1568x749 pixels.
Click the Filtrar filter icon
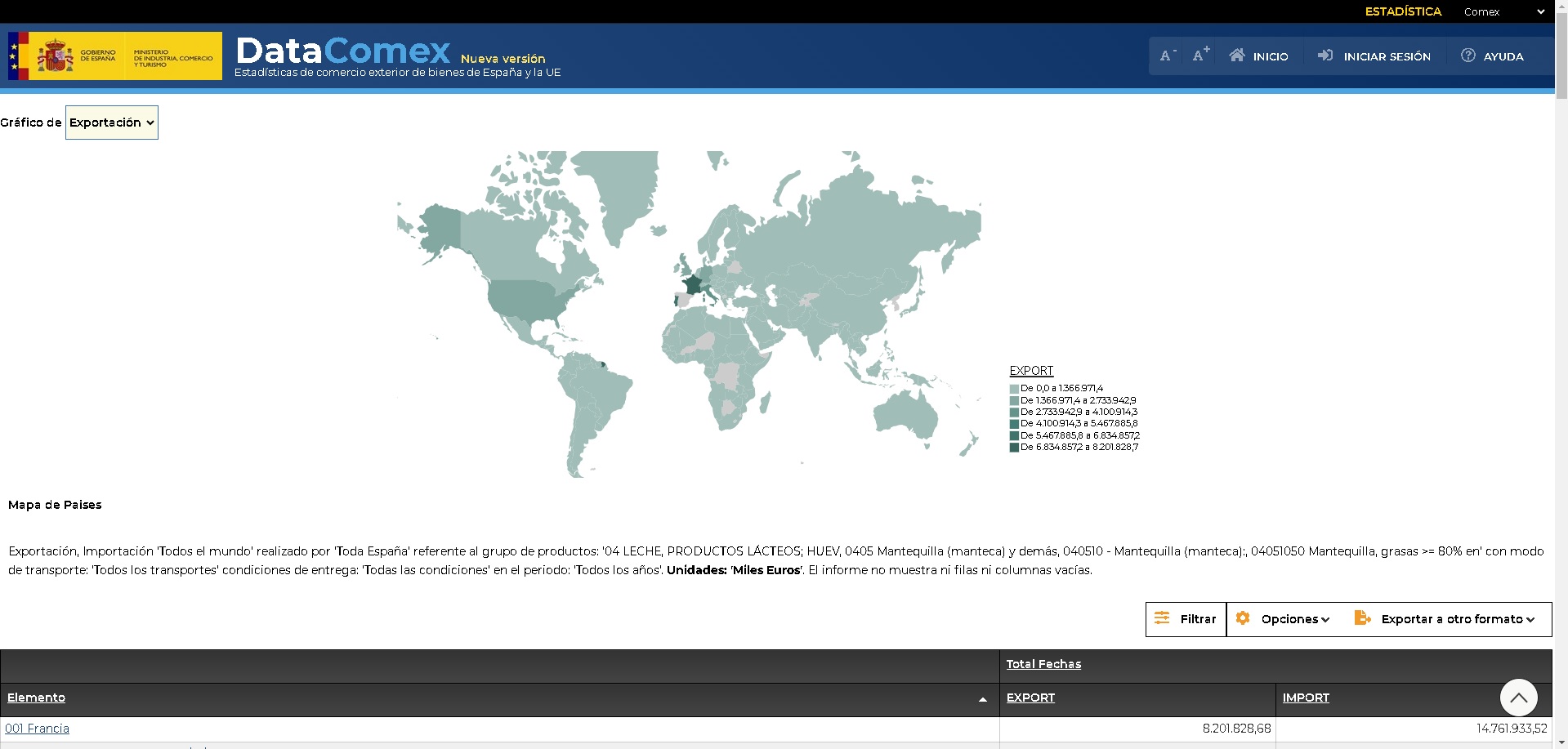coord(1164,618)
